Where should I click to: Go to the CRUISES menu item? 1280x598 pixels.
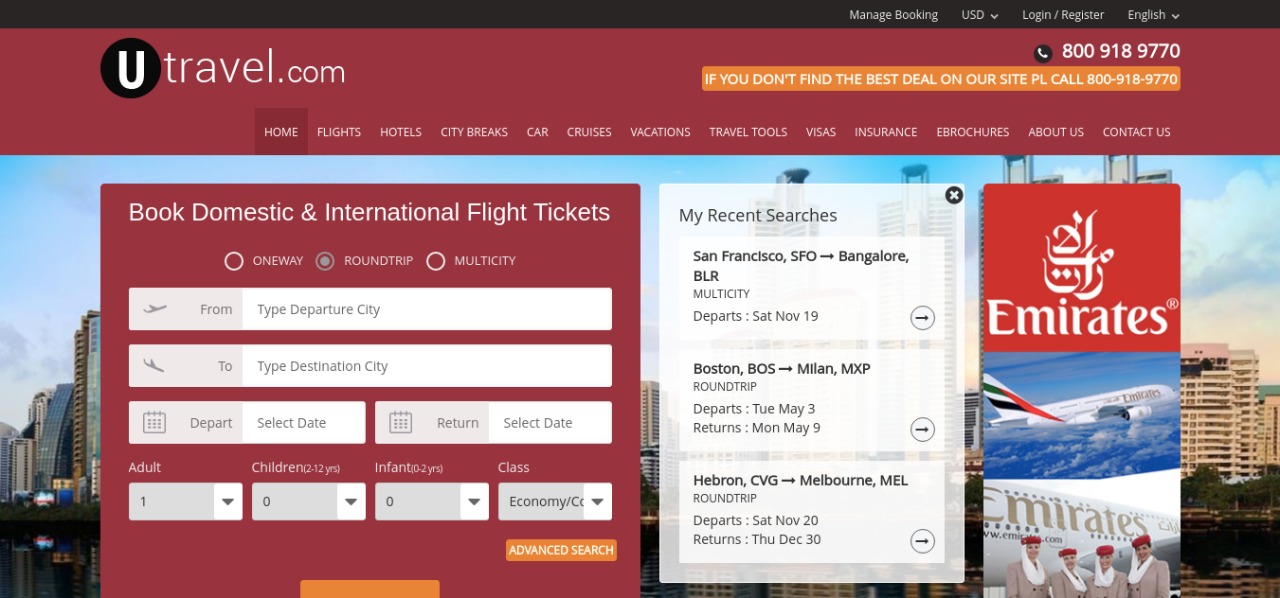(x=589, y=132)
